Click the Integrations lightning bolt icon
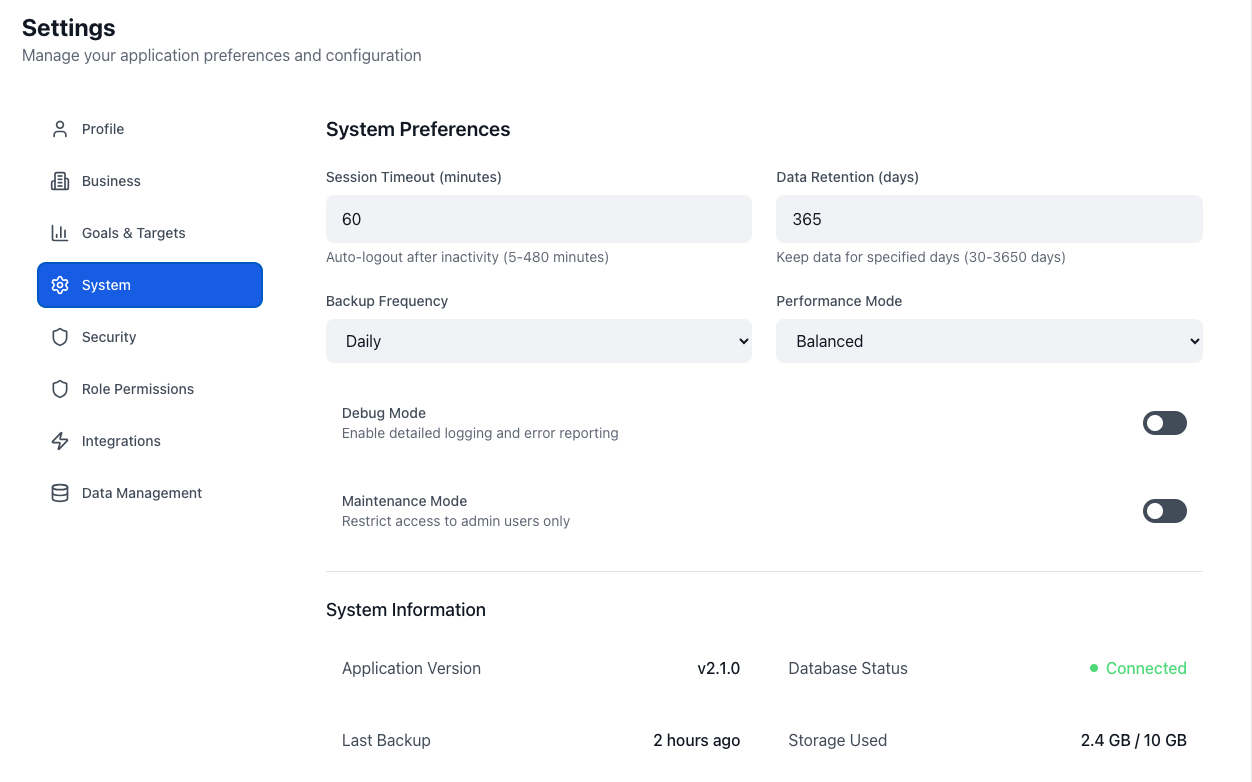Viewport: 1252px width, 782px height. (x=60, y=441)
